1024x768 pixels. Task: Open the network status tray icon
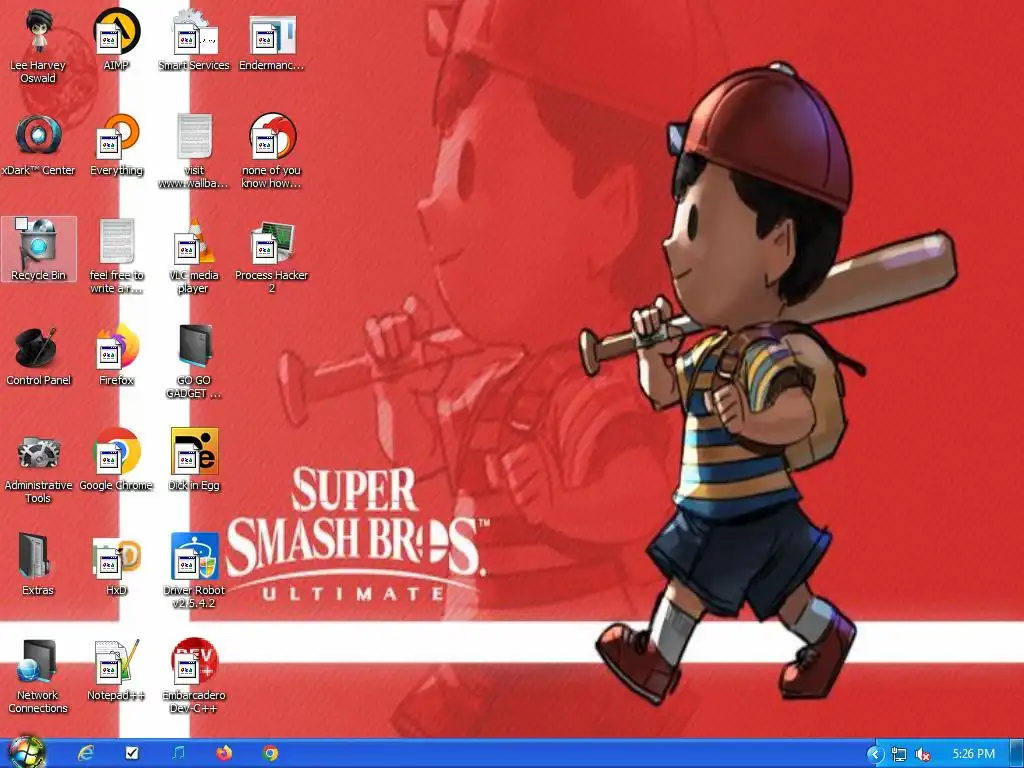pos(899,755)
